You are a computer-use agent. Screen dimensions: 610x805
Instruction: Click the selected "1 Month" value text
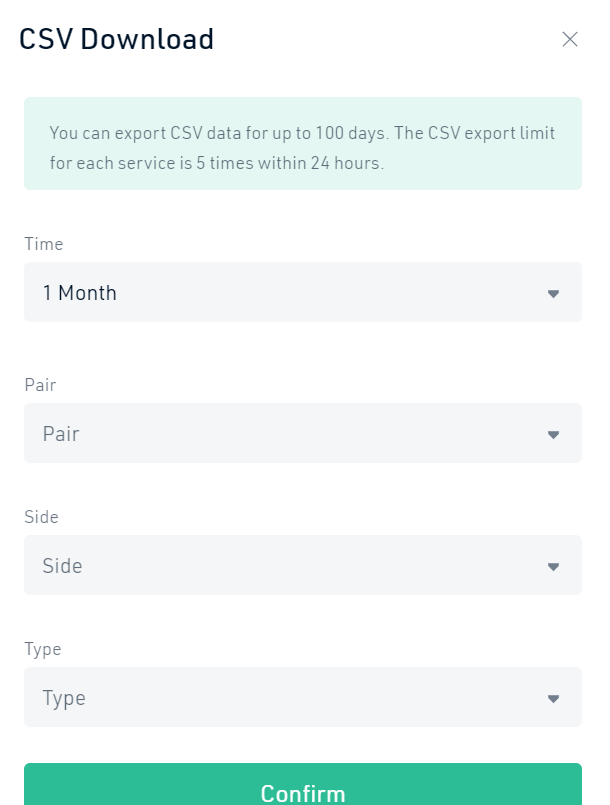80,293
